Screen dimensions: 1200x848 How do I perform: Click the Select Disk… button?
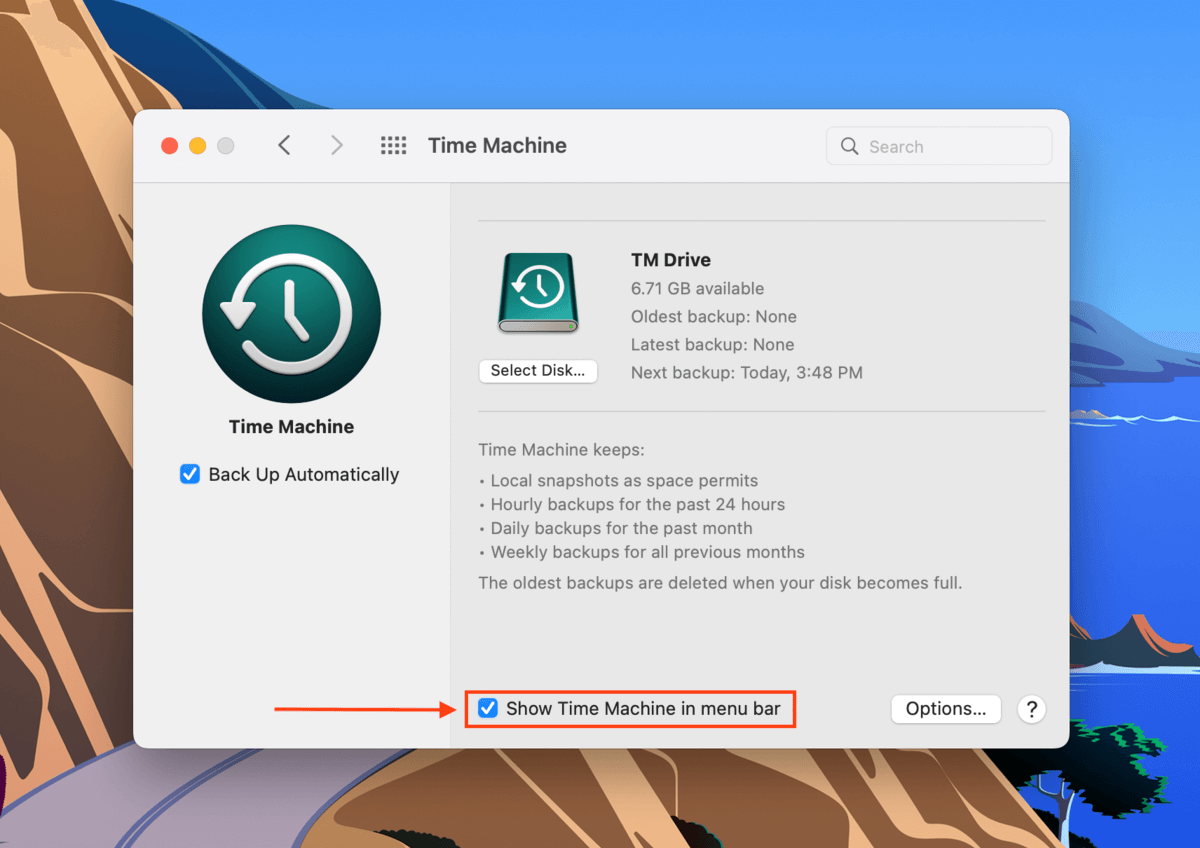point(538,371)
